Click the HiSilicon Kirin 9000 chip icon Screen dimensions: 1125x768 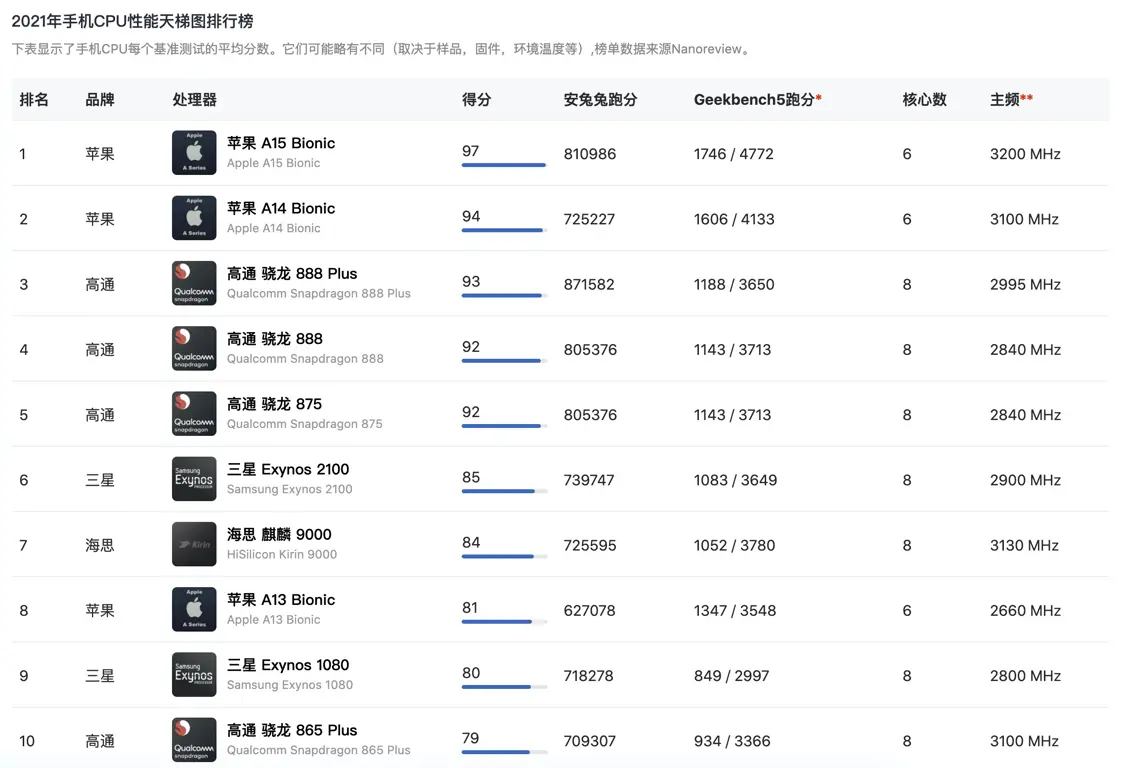(194, 545)
